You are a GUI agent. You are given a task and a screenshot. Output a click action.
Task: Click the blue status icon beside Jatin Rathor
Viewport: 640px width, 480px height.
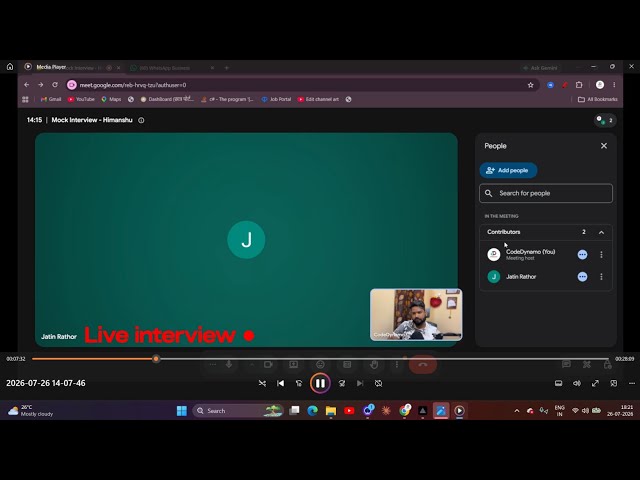pos(582,277)
